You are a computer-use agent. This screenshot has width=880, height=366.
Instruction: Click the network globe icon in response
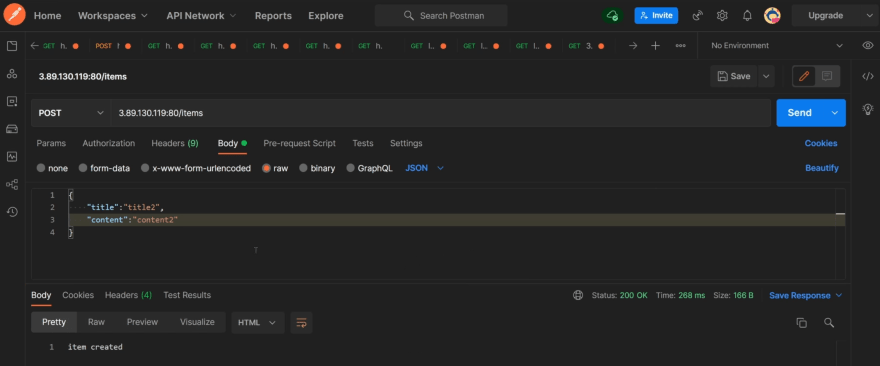(x=578, y=295)
